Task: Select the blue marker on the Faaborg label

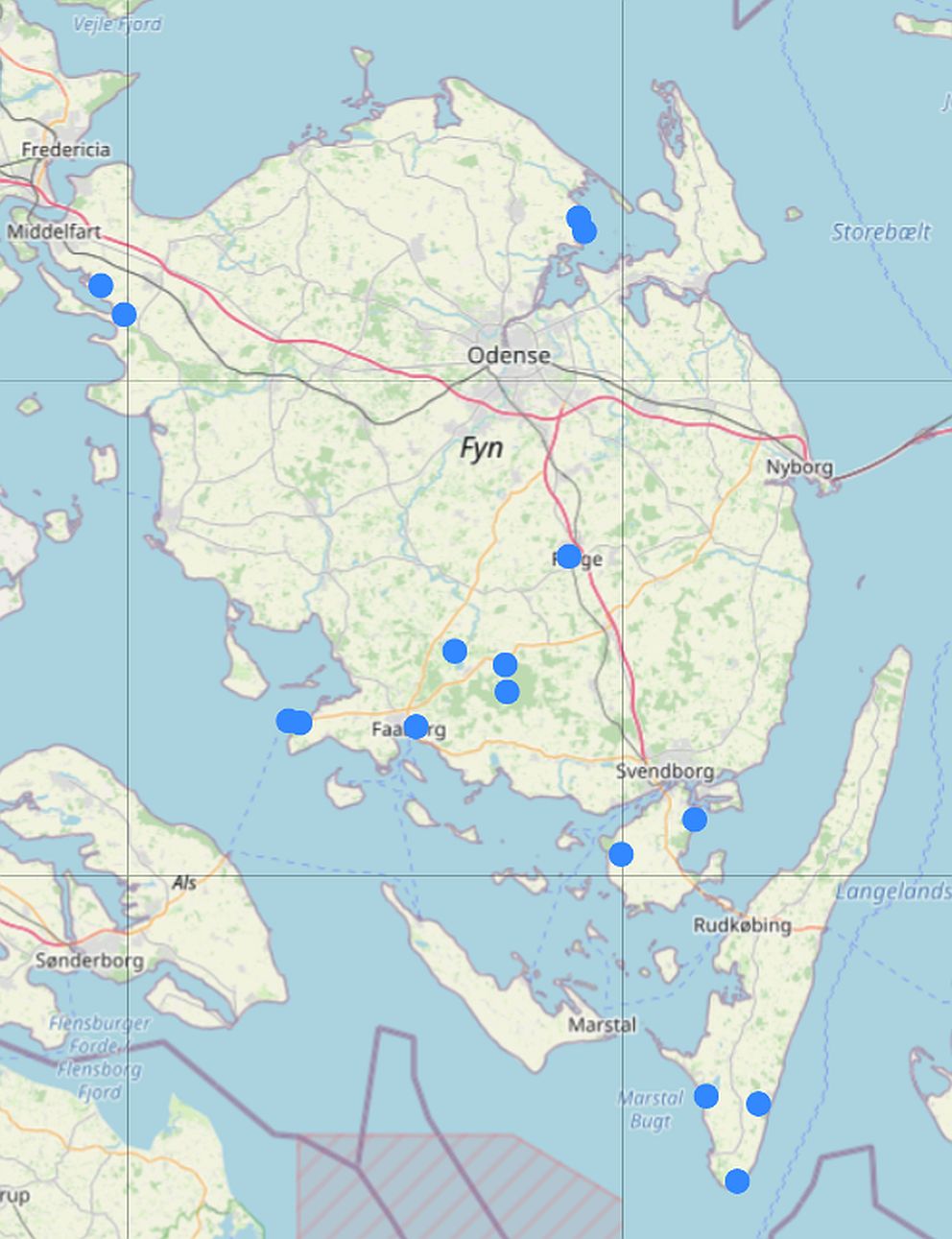Action: [416, 727]
